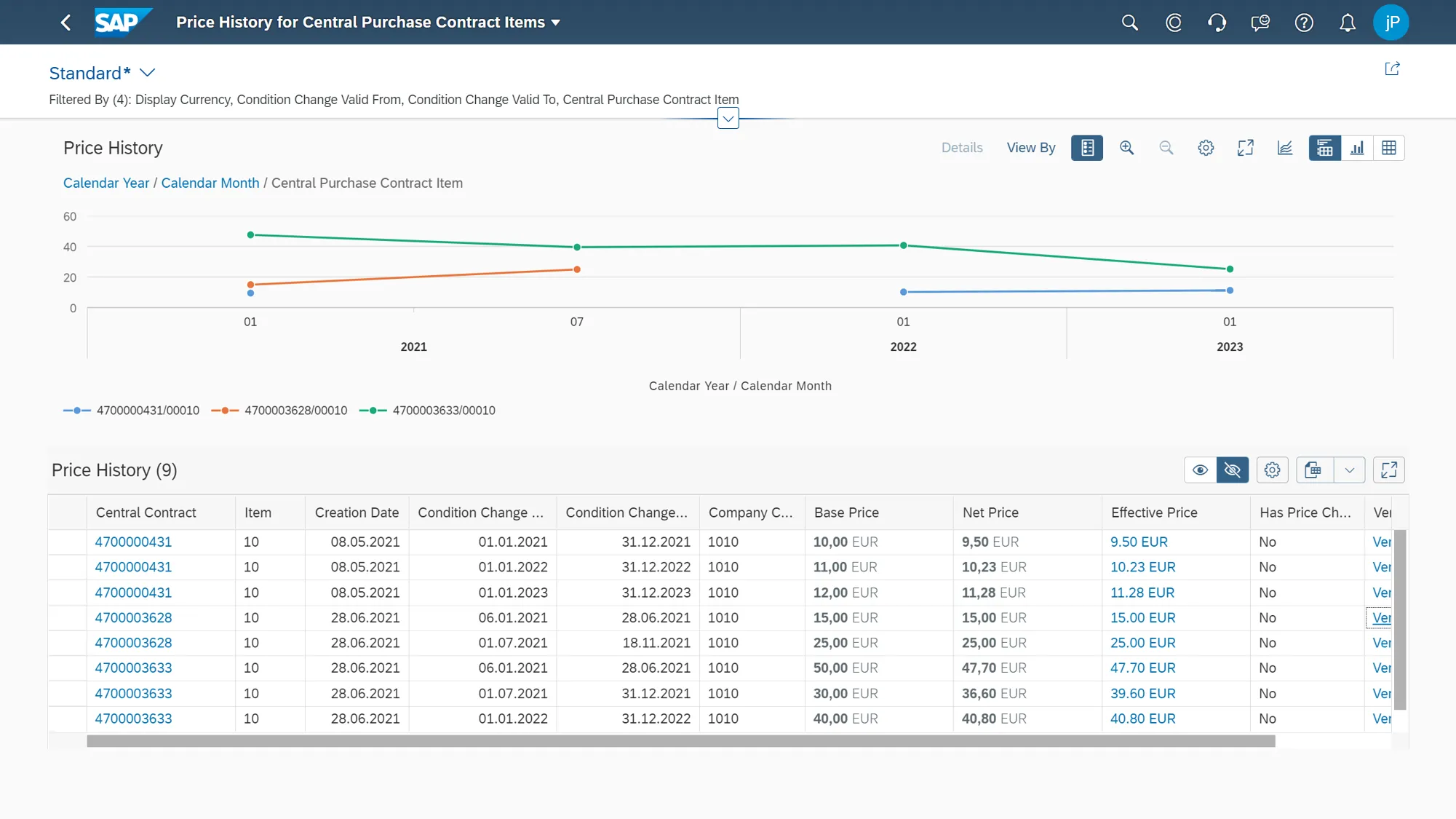1456x819 pixels.
Task: Open export spreadsheet options dropdown arrow
Action: (x=1349, y=470)
